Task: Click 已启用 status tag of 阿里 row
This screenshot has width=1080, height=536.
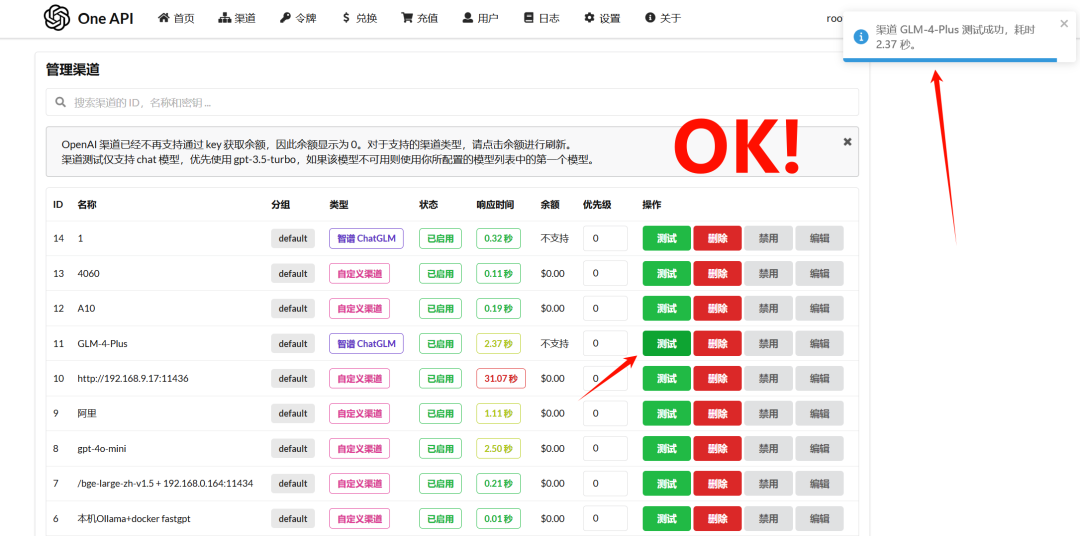Action: [x=440, y=413]
